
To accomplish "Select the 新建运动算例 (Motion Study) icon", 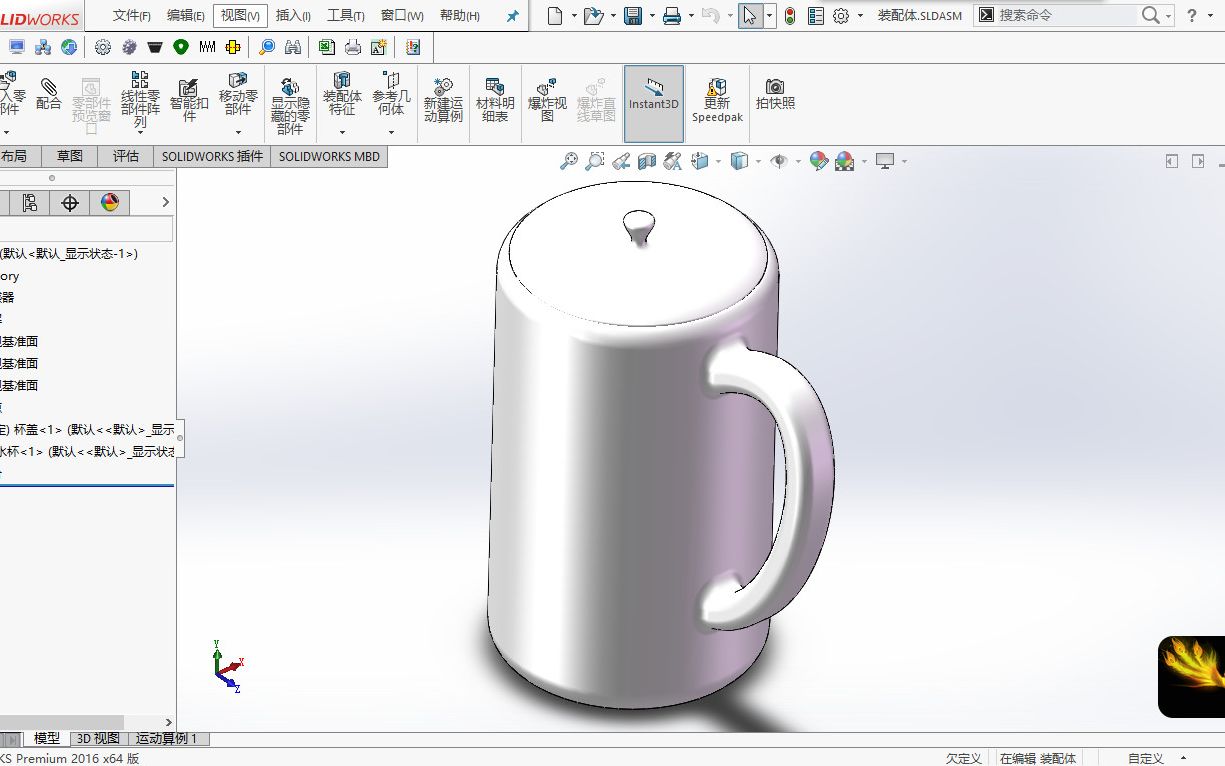I will point(442,100).
